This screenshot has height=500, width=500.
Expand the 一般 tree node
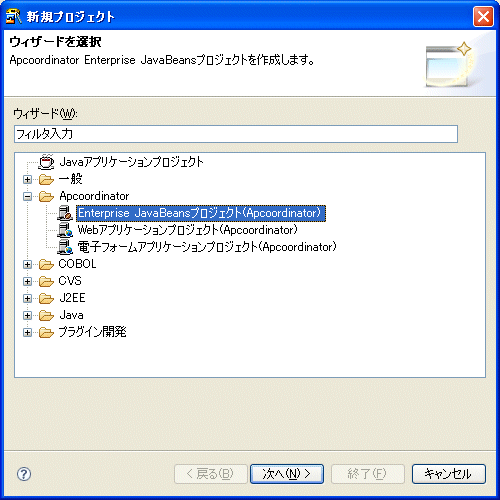point(28,180)
